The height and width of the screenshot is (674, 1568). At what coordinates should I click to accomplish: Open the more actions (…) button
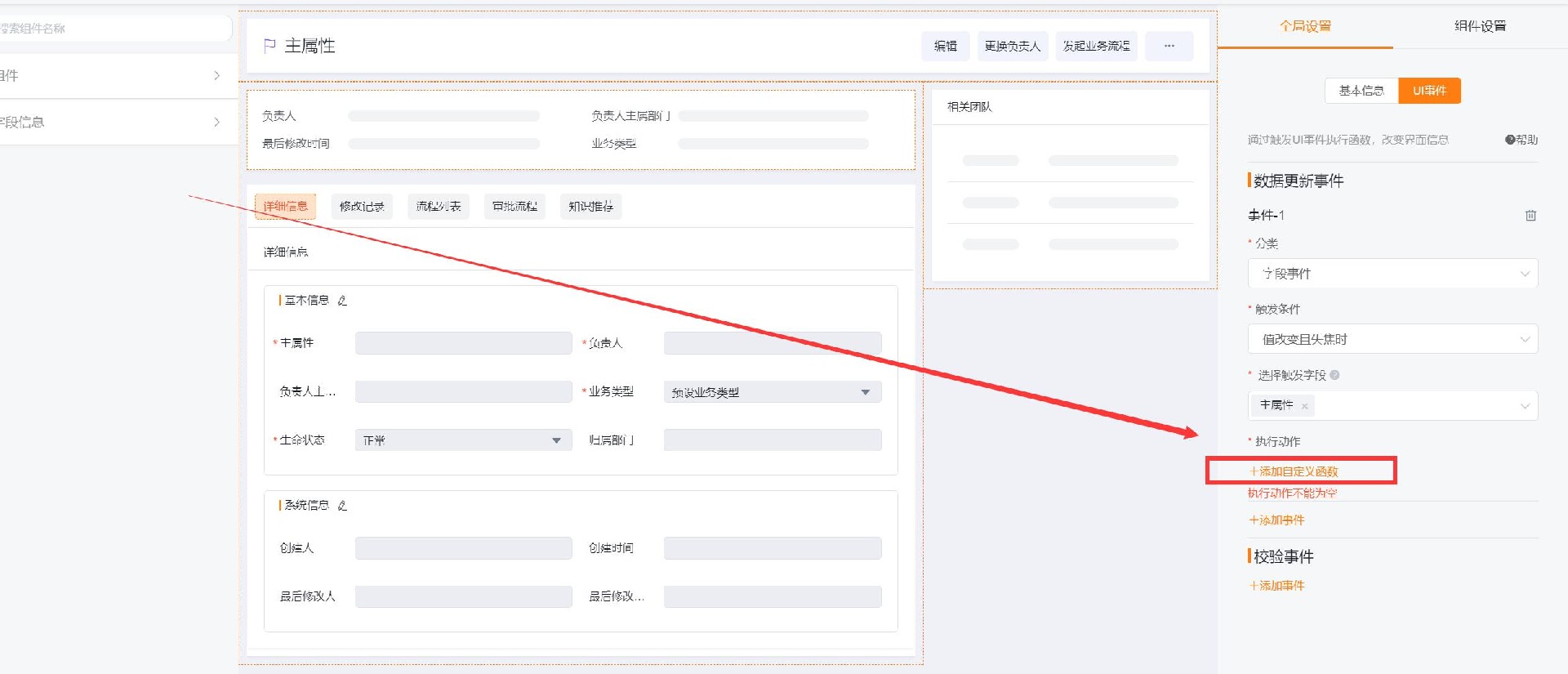coord(1169,46)
